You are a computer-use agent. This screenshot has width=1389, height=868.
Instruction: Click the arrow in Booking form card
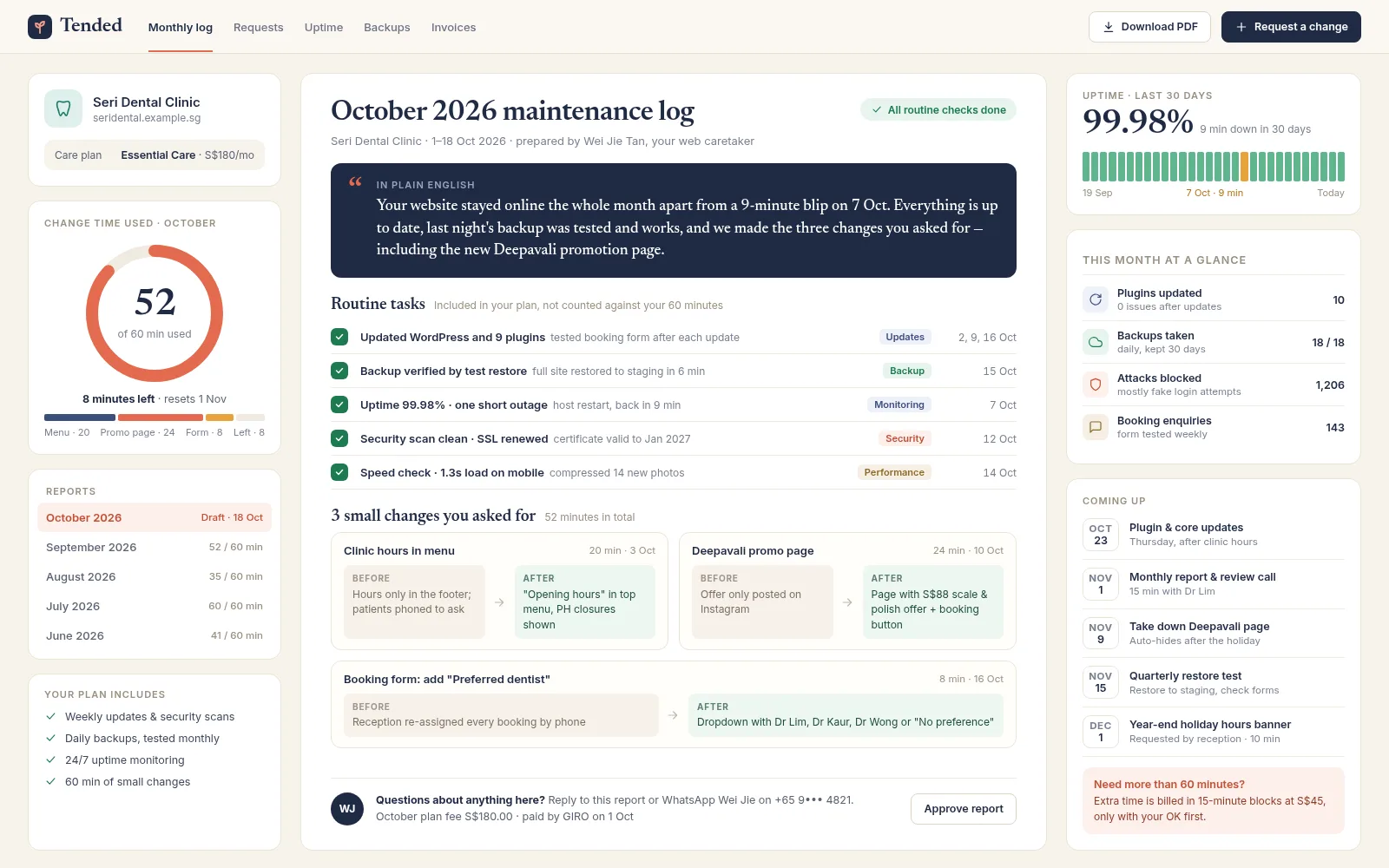(x=673, y=715)
